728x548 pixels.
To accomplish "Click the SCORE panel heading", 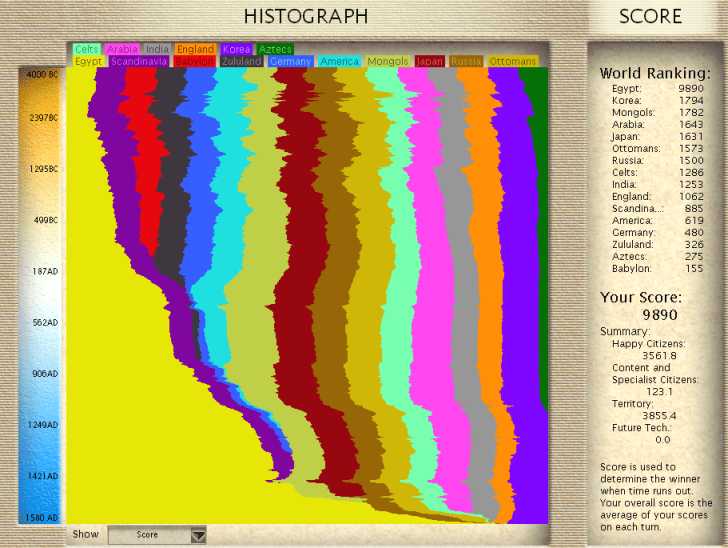I will point(650,16).
